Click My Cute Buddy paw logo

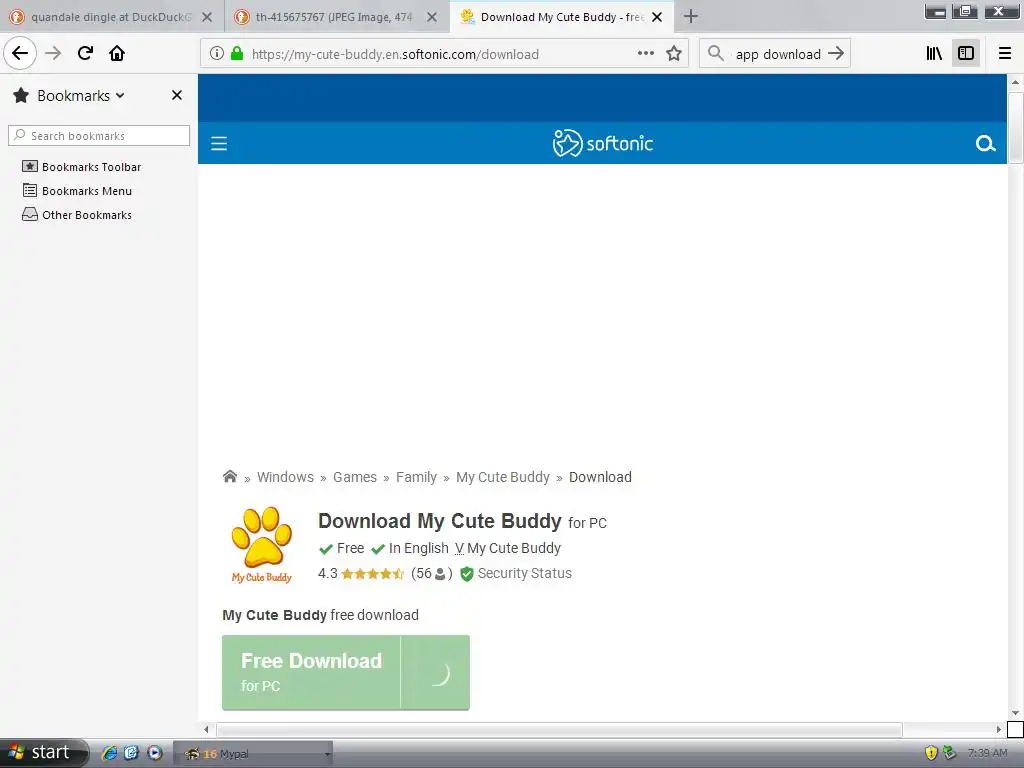click(x=262, y=545)
